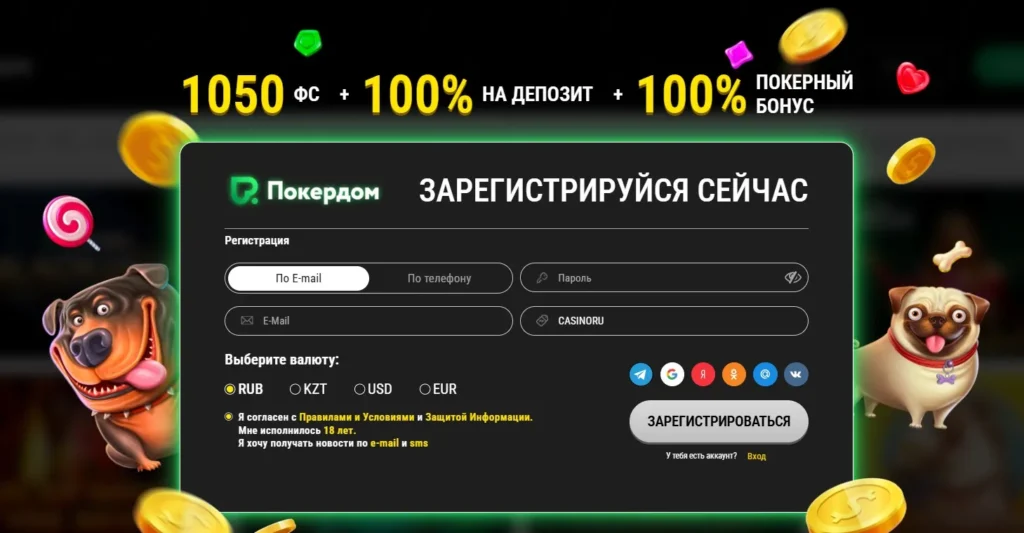Toggle the terms agreement checkbox

230,417
